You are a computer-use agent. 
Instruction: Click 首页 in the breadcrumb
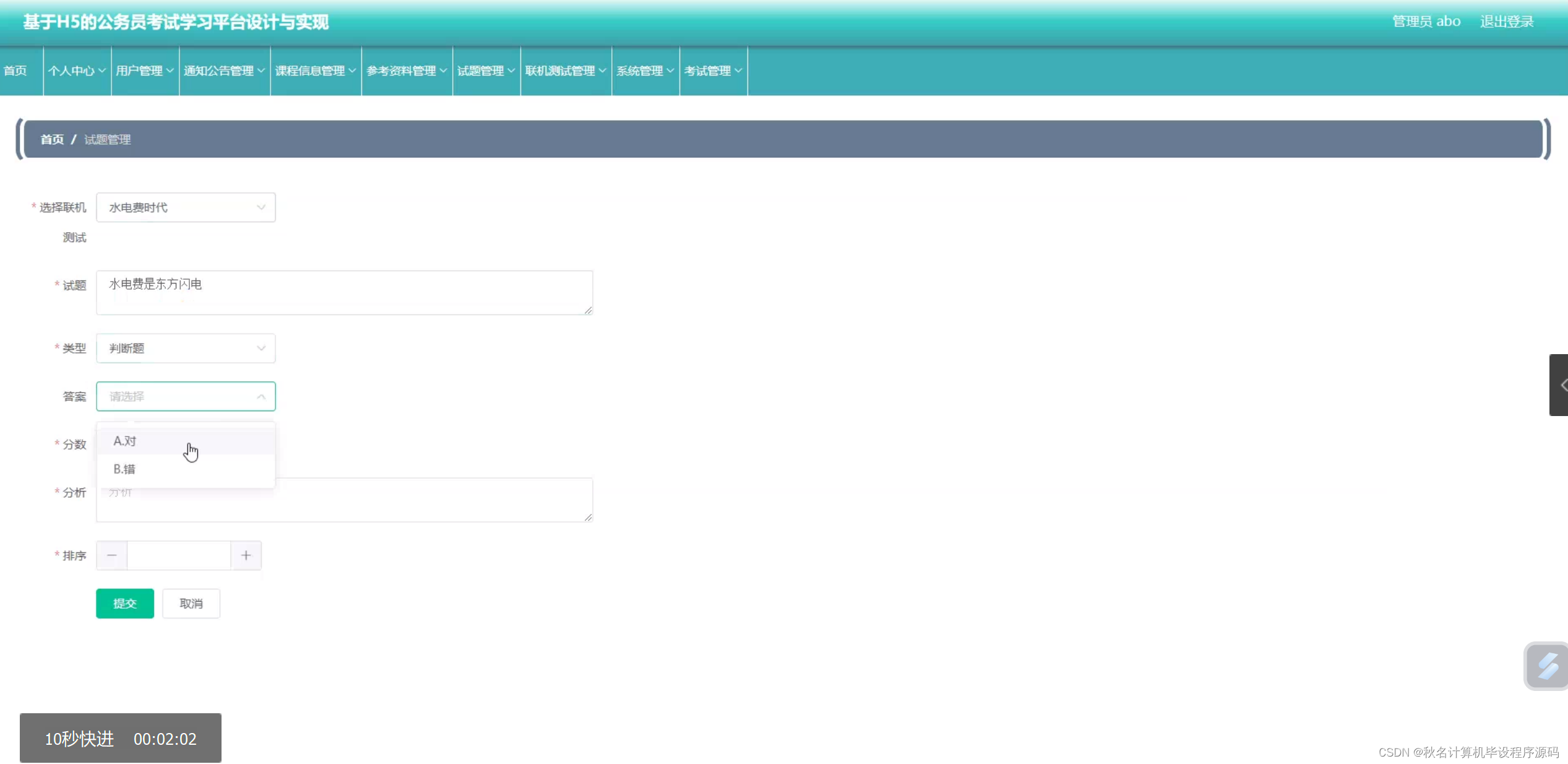pyautogui.click(x=52, y=139)
